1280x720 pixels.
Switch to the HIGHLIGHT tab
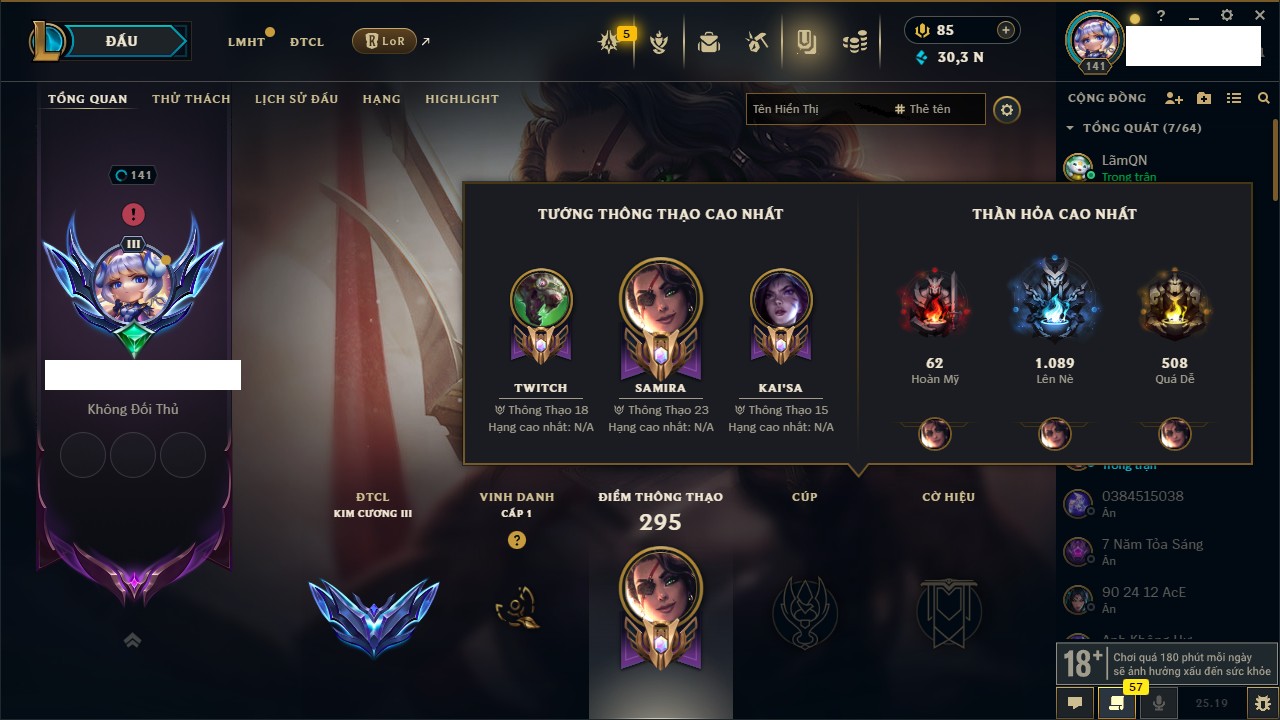pyautogui.click(x=462, y=99)
